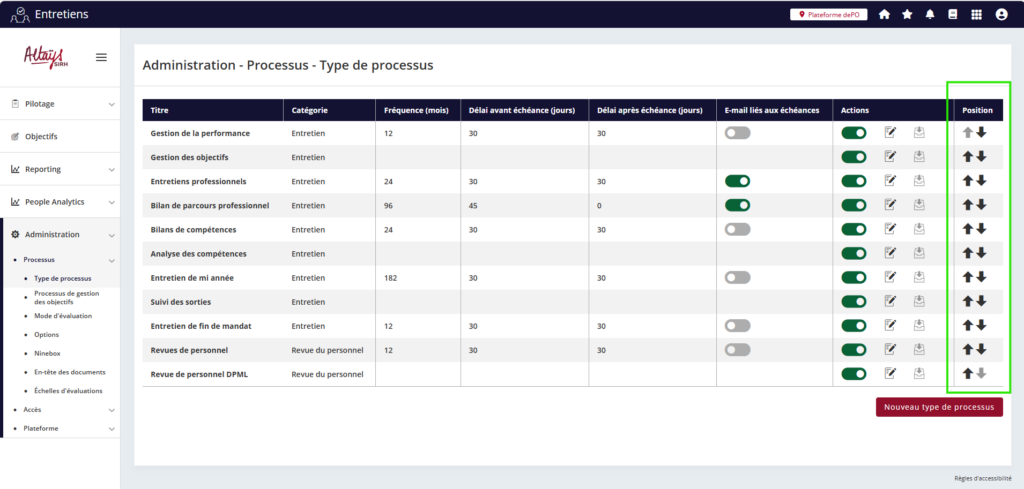Move Entretiens professionnels down one position
Screen dimensions: 1024x489
[x=981, y=181]
